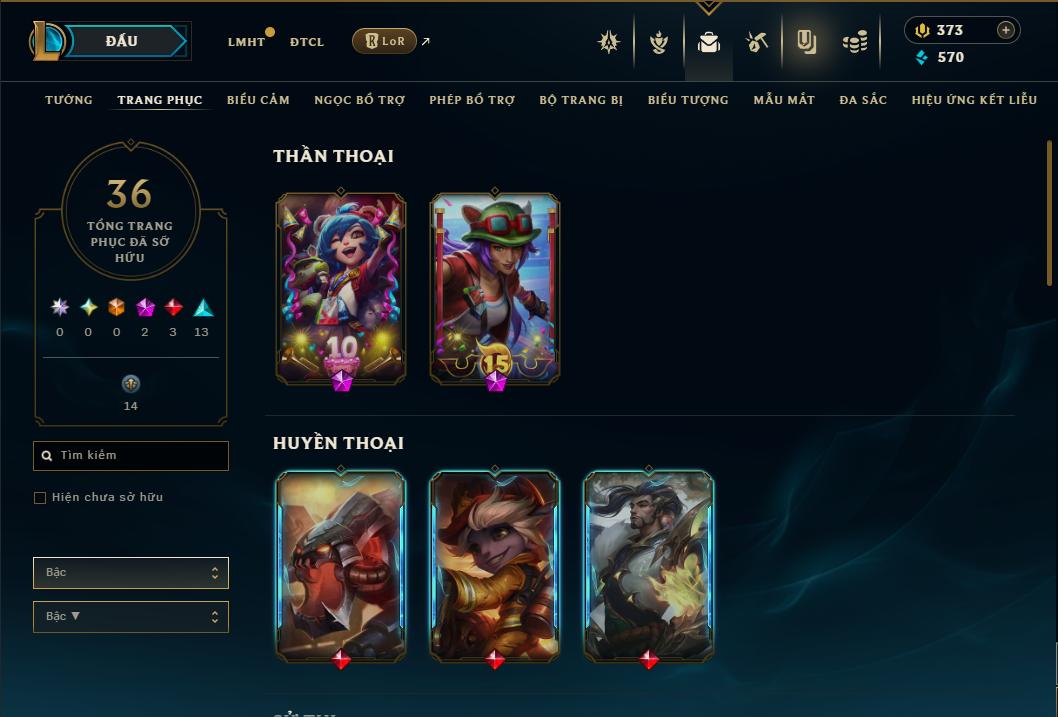Open the Your Shop cards icon
The height and width of the screenshot is (717, 1058).
coord(806,42)
